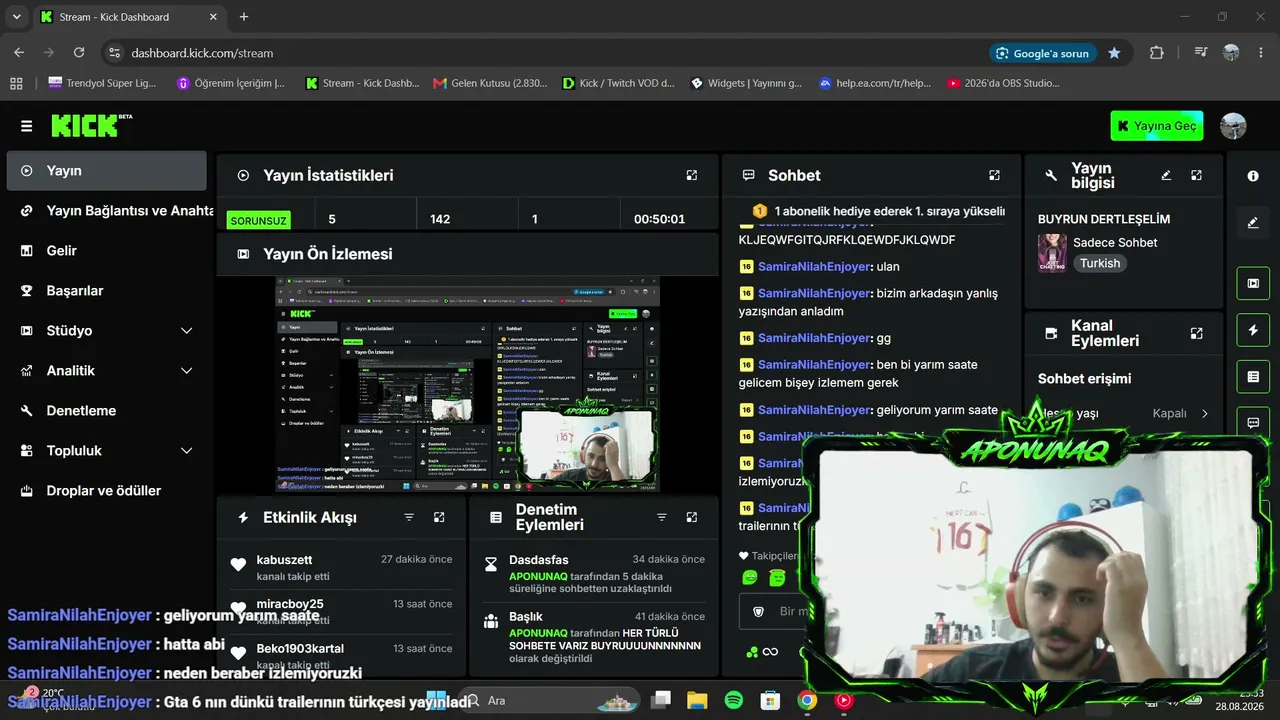The width and height of the screenshot is (1280, 720).
Task: Pop out the Sohbet chat panel
Action: (994, 175)
